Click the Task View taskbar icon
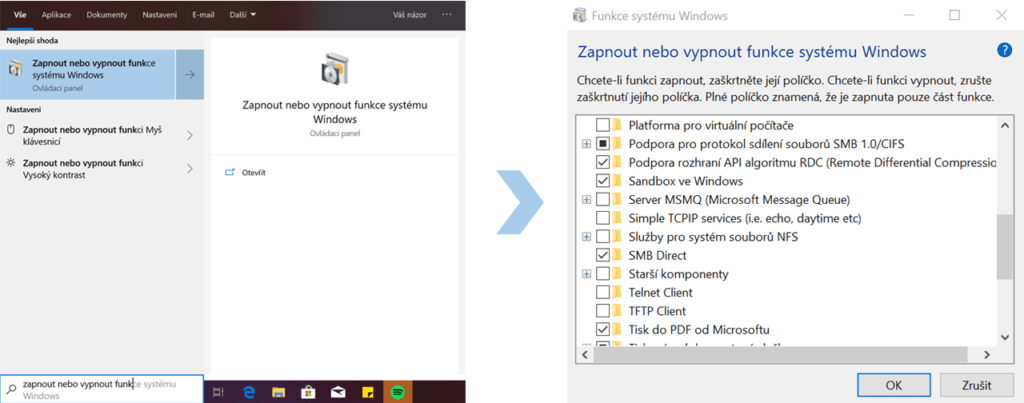The height and width of the screenshot is (403, 1024). (x=220, y=390)
